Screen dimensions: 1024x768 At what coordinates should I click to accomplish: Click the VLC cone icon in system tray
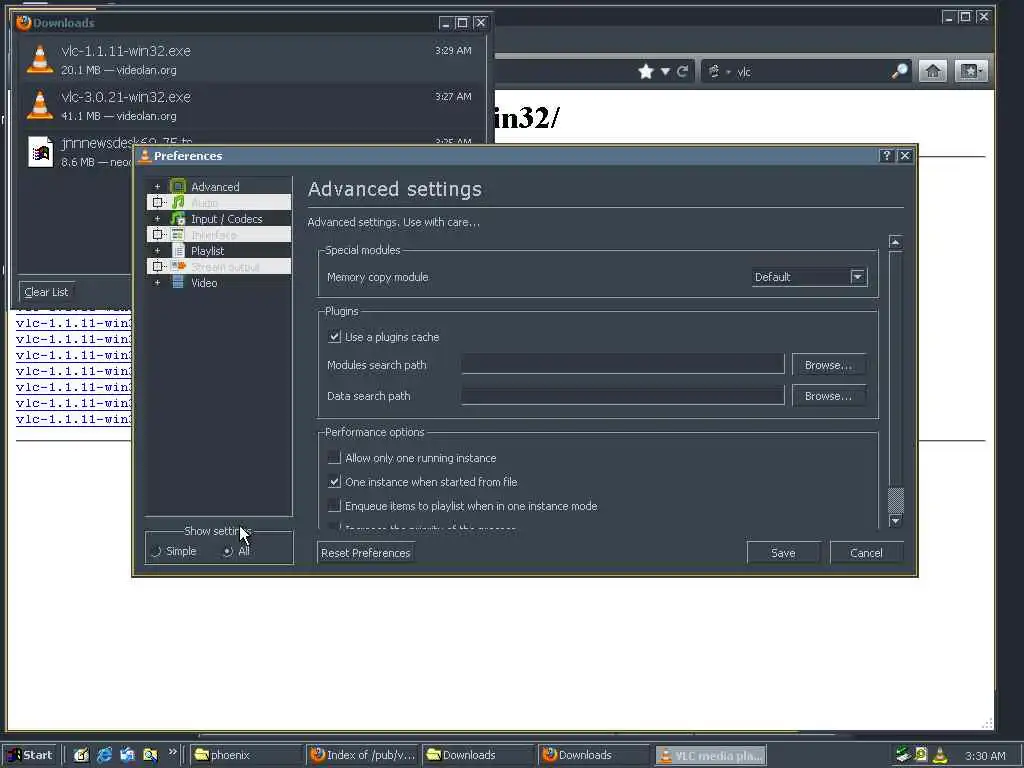click(x=940, y=755)
